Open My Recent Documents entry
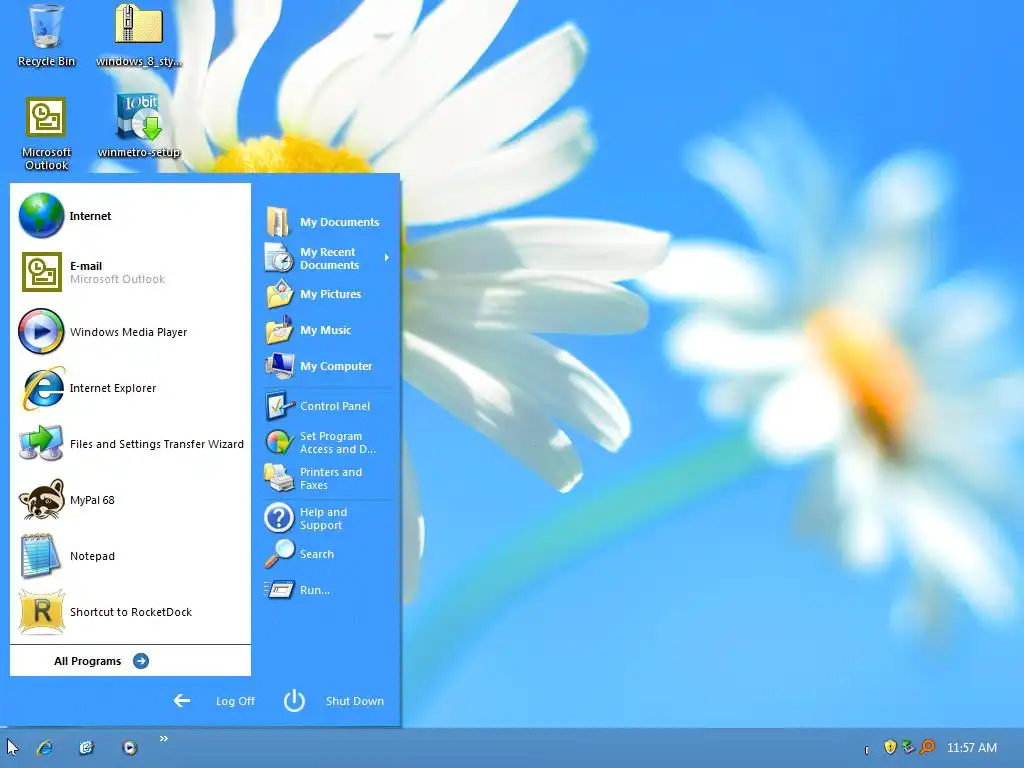1024x768 pixels. (x=328, y=259)
